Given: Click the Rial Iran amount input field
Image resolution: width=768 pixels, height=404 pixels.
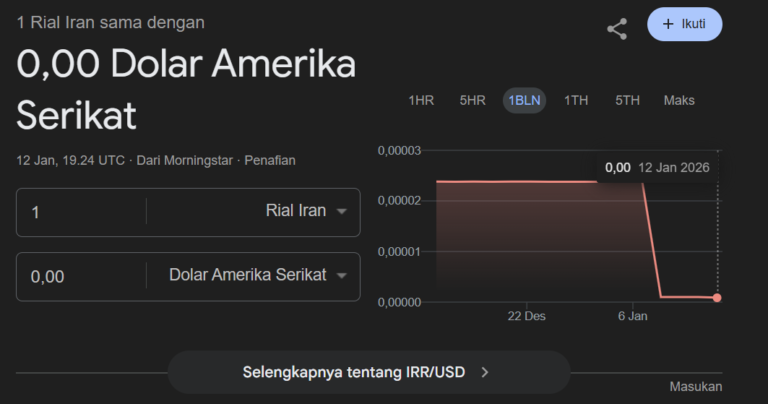Looking at the screenshot, I should click(x=82, y=212).
